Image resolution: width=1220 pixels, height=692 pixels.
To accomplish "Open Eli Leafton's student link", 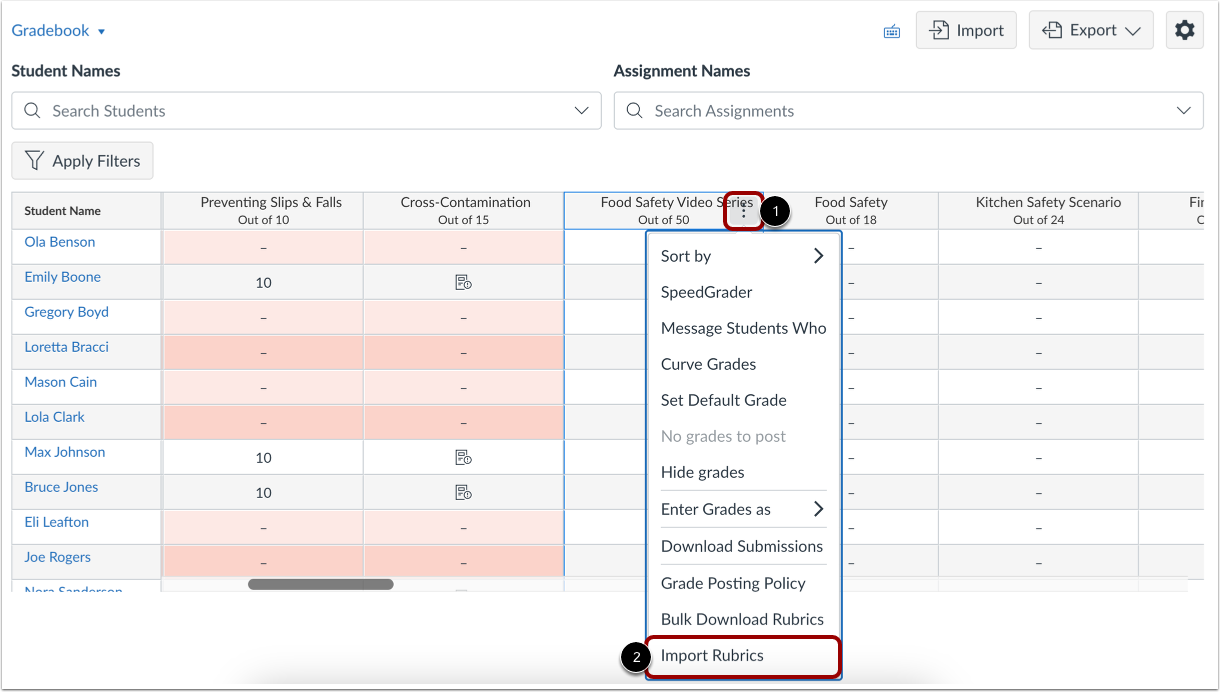I will (x=57, y=522).
